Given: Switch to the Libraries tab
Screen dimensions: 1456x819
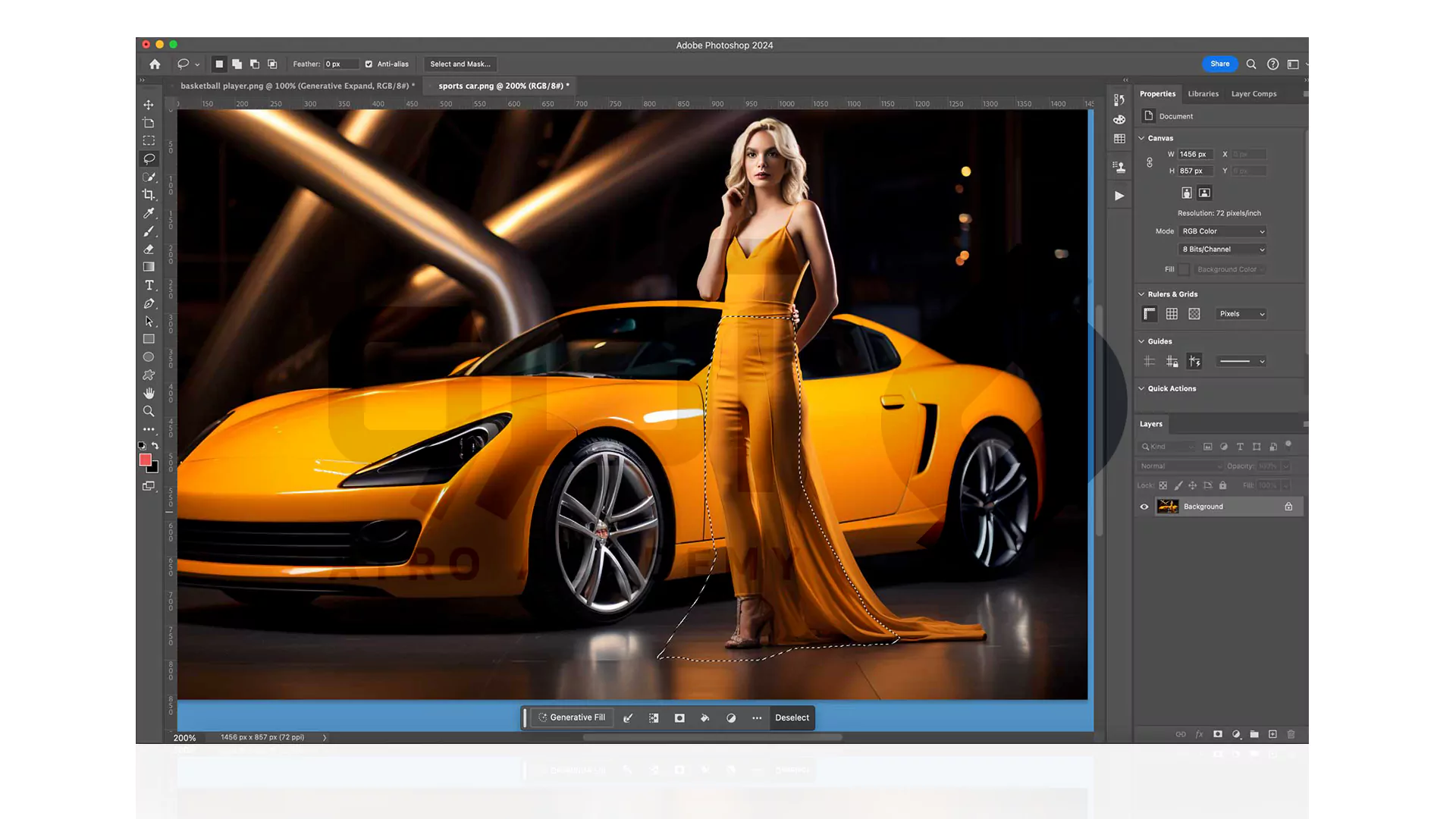Looking at the screenshot, I should coord(1203,94).
